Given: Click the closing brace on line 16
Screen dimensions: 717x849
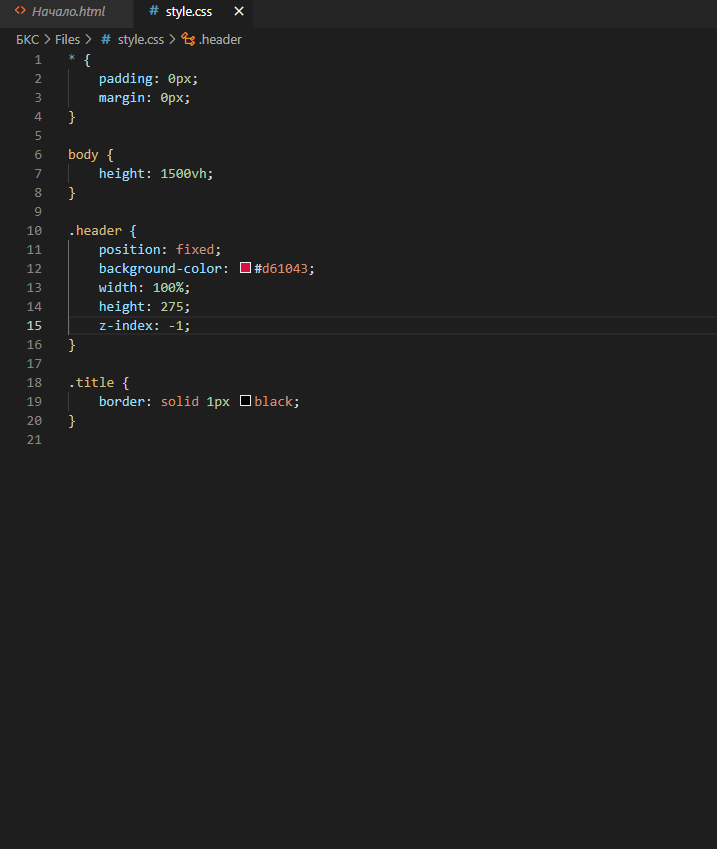Looking at the screenshot, I should tap(72, 345).
